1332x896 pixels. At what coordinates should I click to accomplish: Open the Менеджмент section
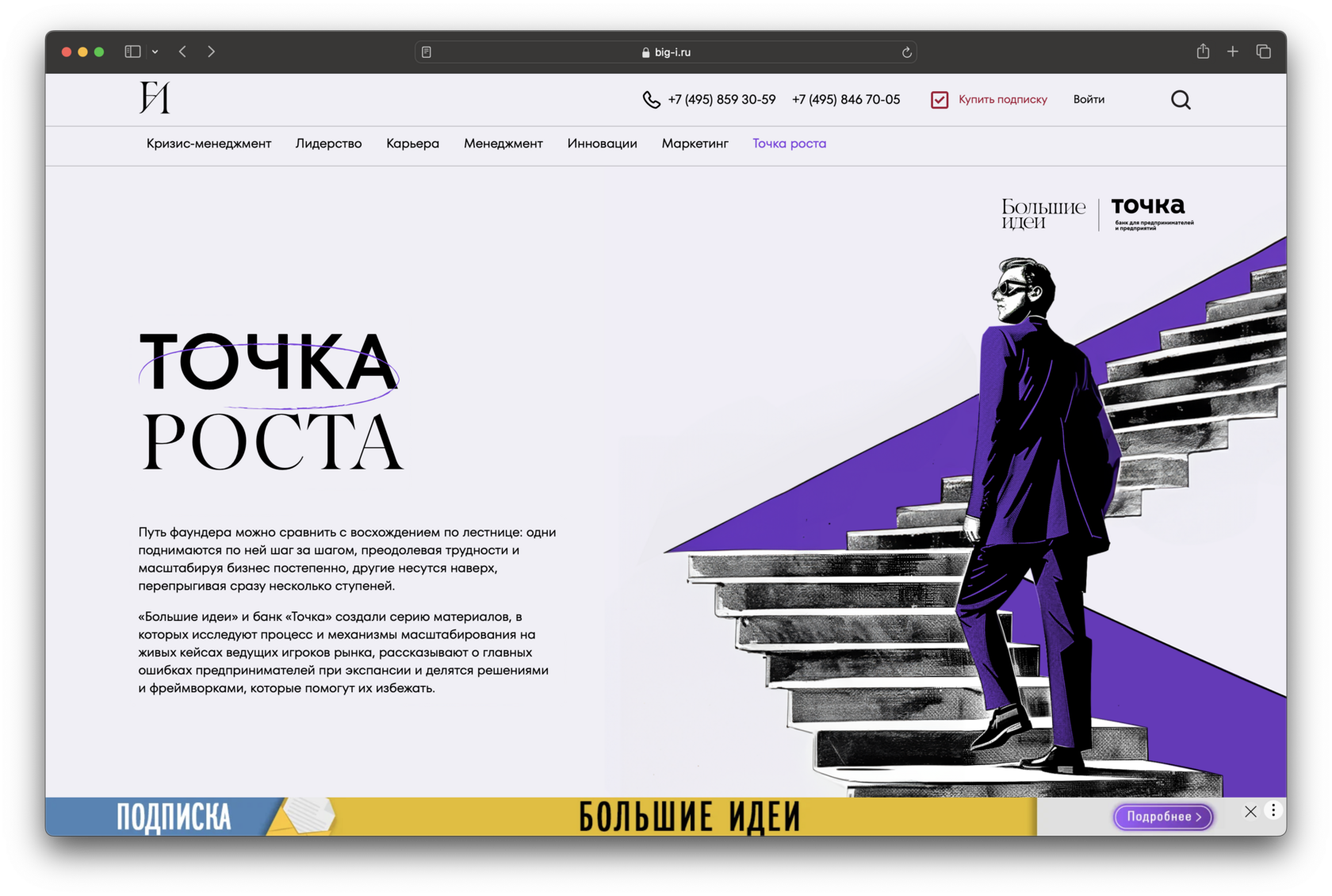pyautogui.click(x=503, y=144)
